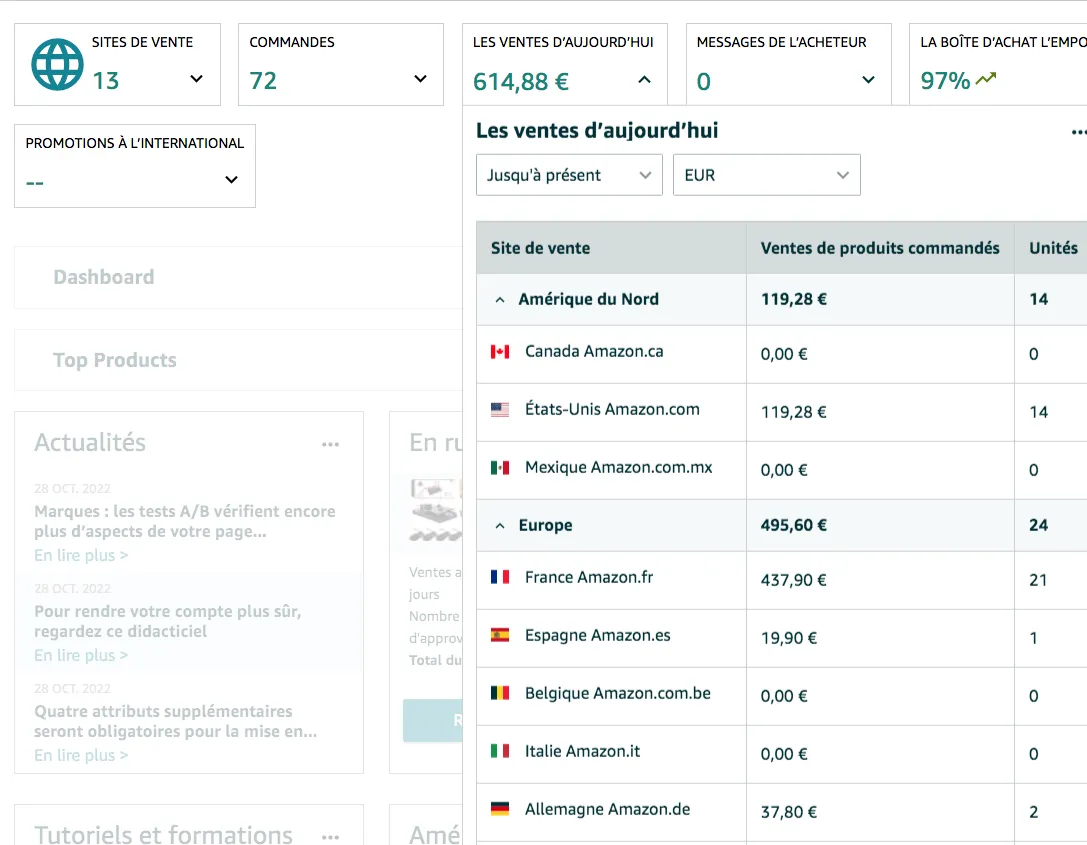Image resolution: width=1087 pixels, height=845 pixels.
Task: Select the Mexique Amazon.com.mx row label
Action: tap(618, 467)
